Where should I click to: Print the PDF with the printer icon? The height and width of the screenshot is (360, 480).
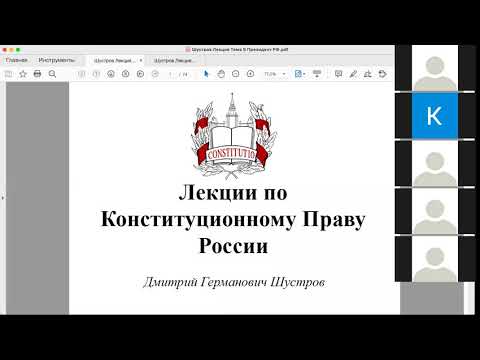click(x=37, y=74)
